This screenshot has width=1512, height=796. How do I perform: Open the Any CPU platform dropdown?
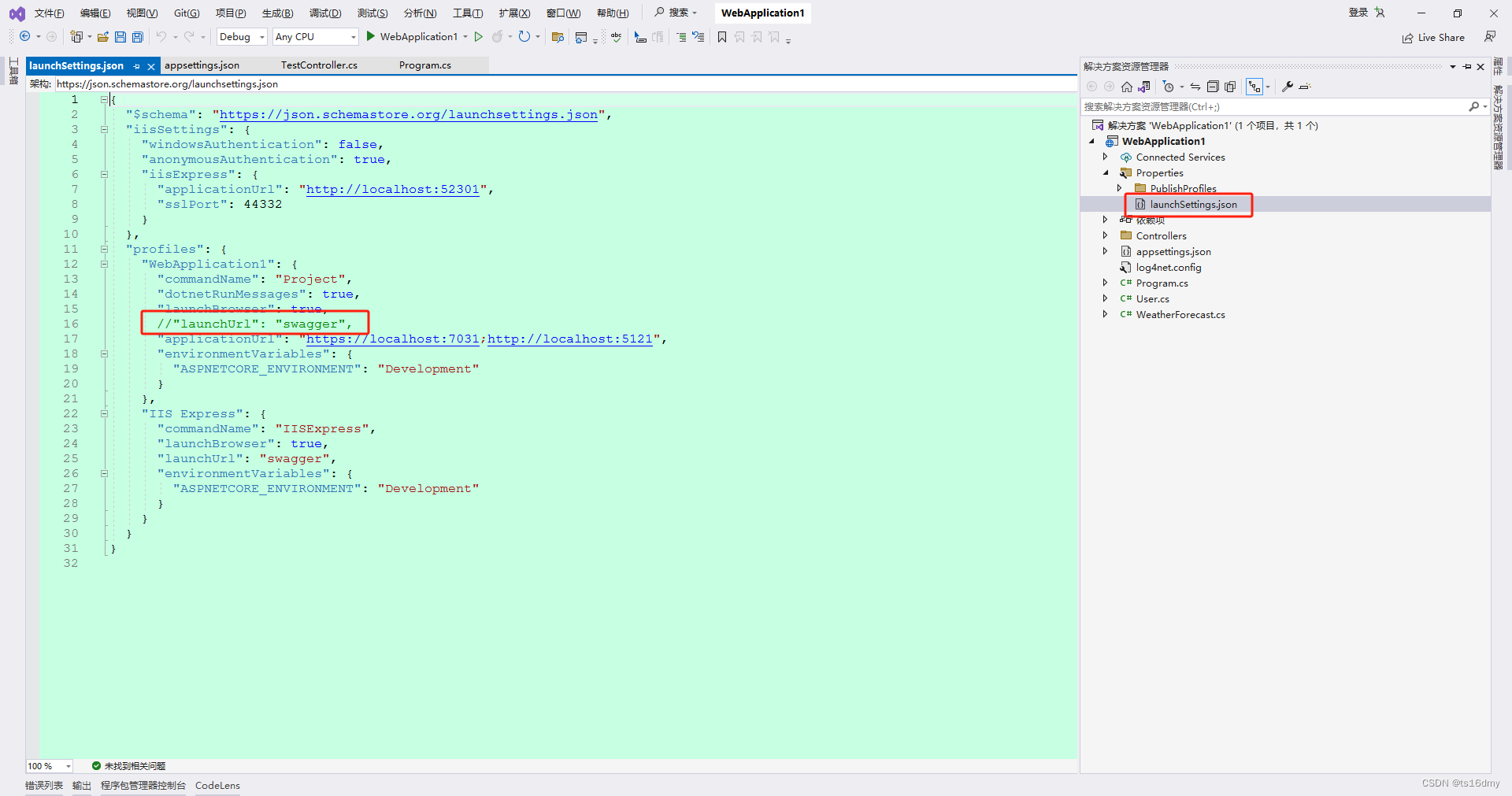353,37
